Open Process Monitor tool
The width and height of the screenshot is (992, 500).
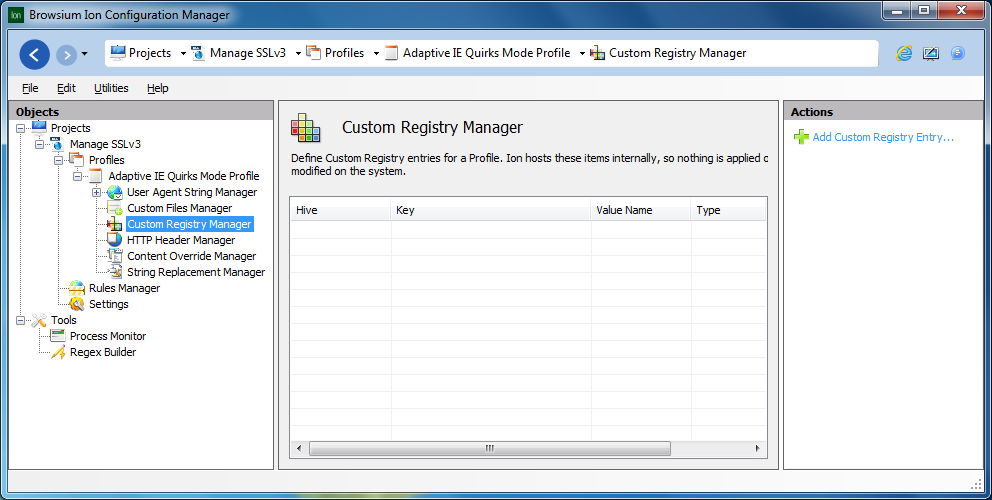(108, 336)
